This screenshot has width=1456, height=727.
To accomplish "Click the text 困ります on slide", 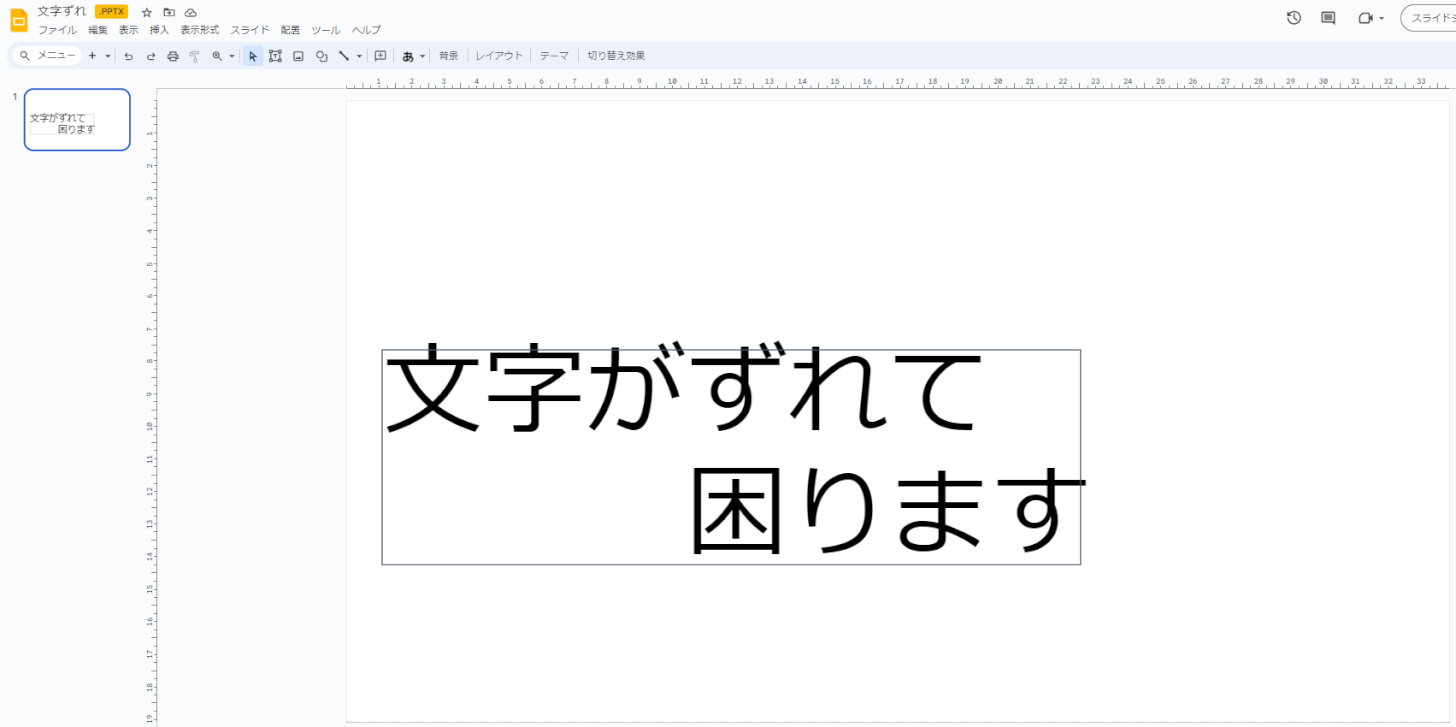I will coord(887,510).
